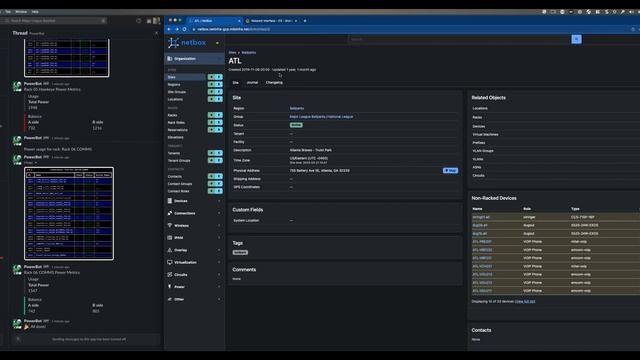The width and height of the screenshot is (640, 360).
Task: Click the NetBox logo in sidebar
Action: (187, 42)
